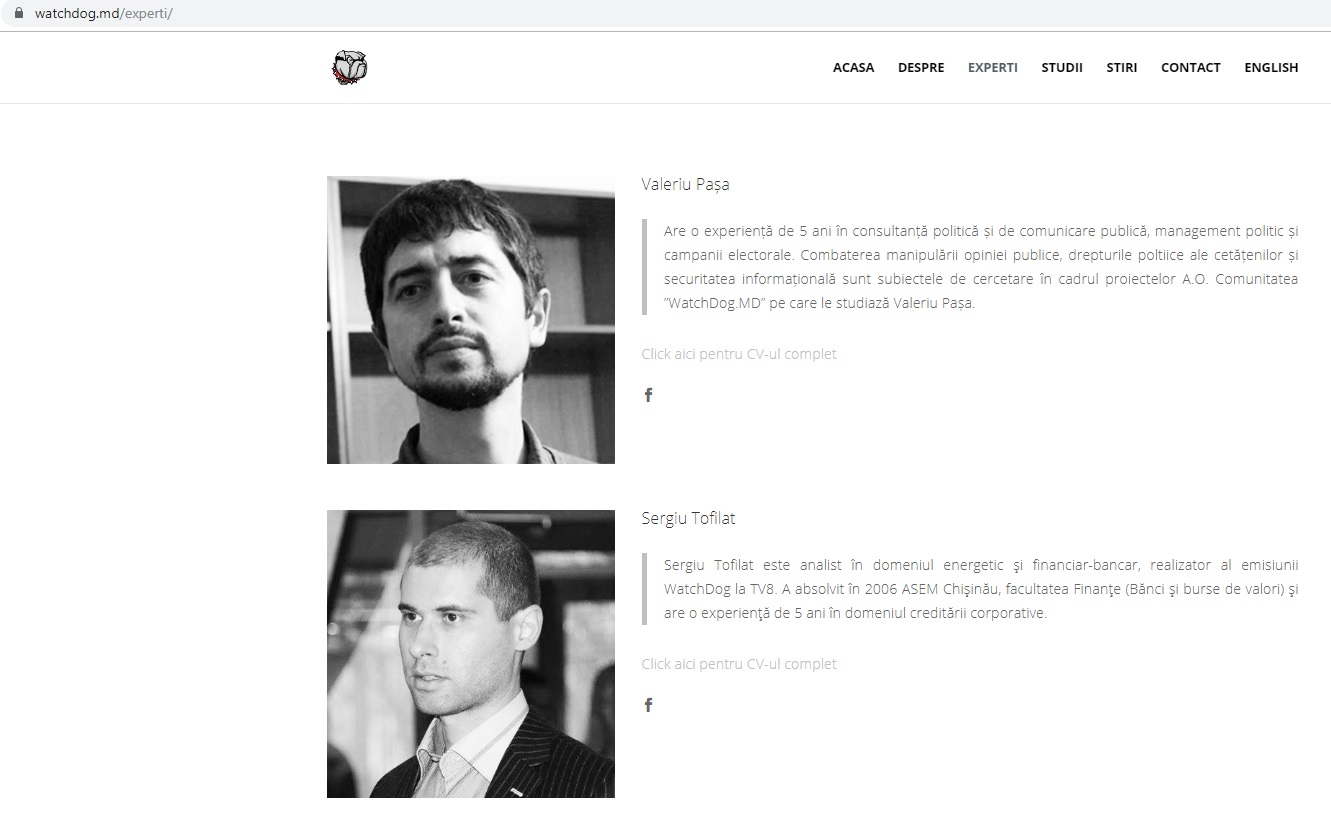This screenshot has width=1331, height=835.
Task: Open Valeriu Pașa's Facebook icon
Action: coord(648,395)
